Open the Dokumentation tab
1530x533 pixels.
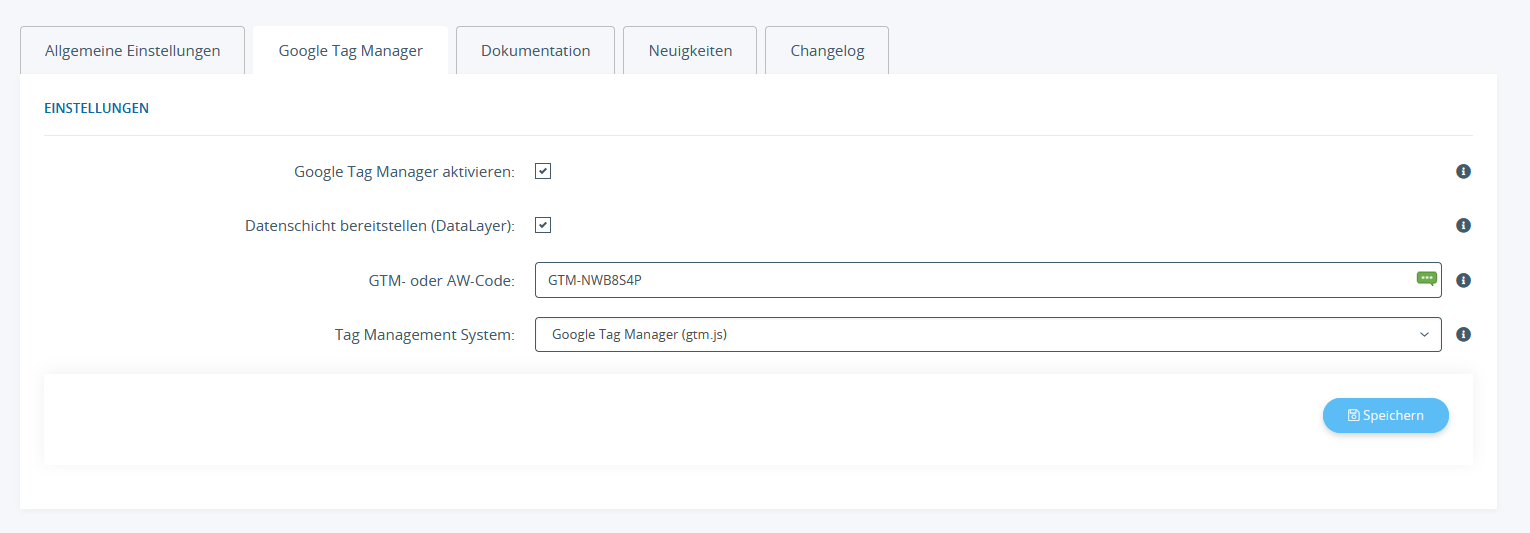pyautogui.click(x=535, y=50)
